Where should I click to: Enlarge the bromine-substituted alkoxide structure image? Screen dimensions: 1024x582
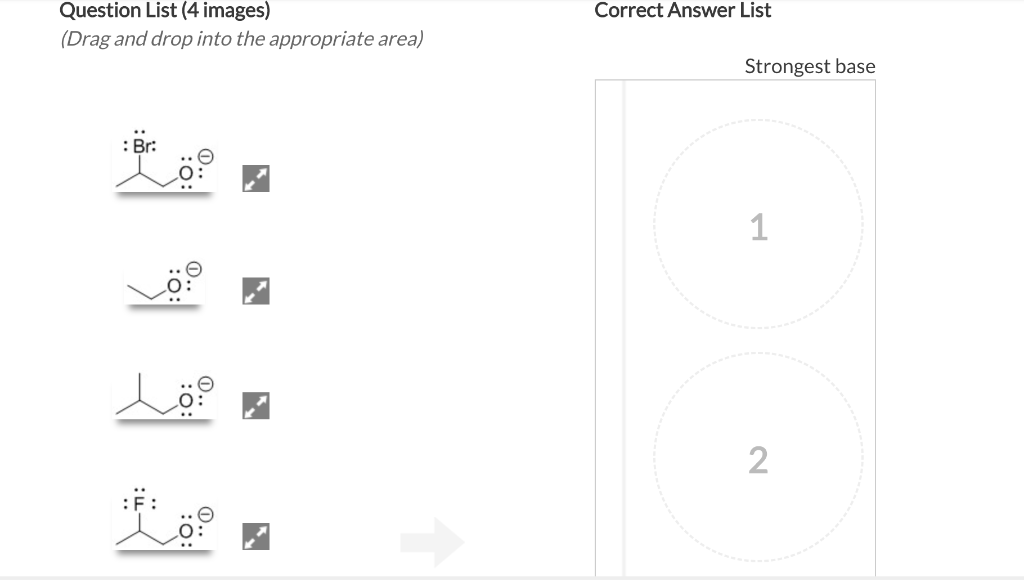pos(254,177)
